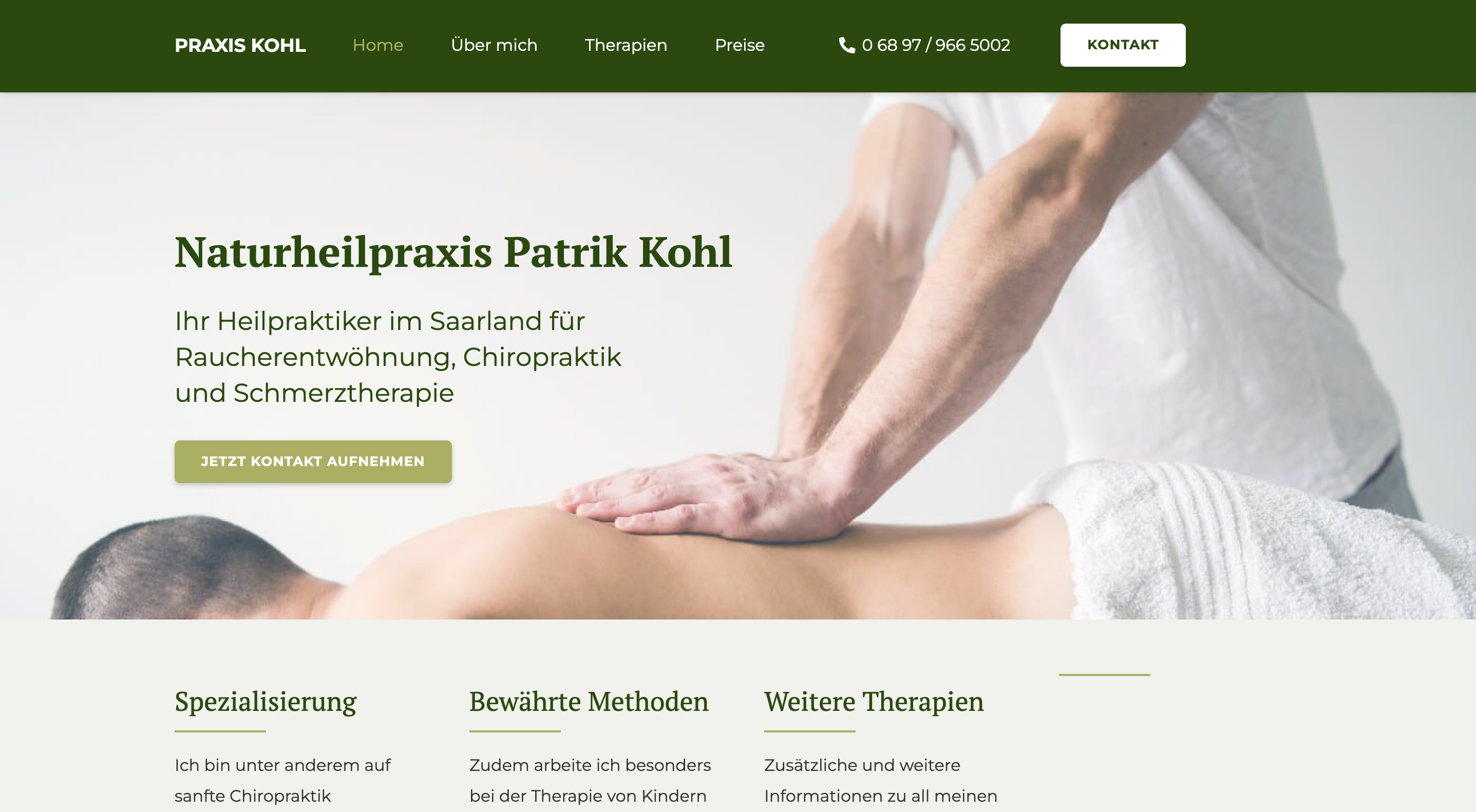Screen dimensions: 1476x812
Task: Open the Home menu item
Action: click(x=377, y=45)
